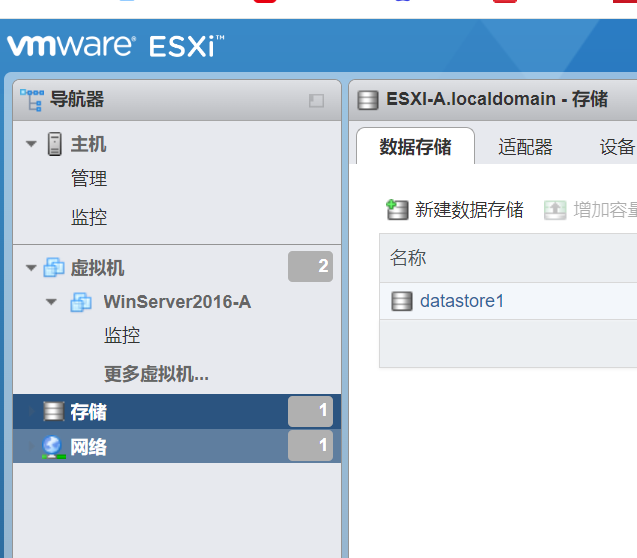
Task: Open the 设备 devices tab
Action: click(x=617, y=147)
